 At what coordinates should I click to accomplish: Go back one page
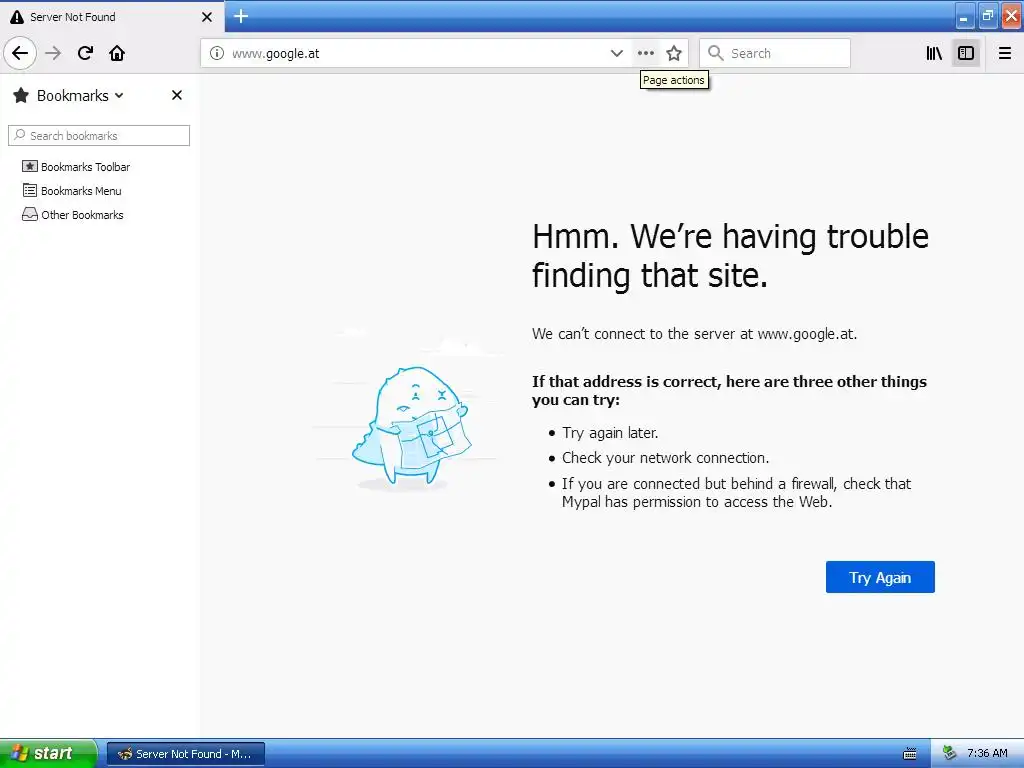[20, 53]
